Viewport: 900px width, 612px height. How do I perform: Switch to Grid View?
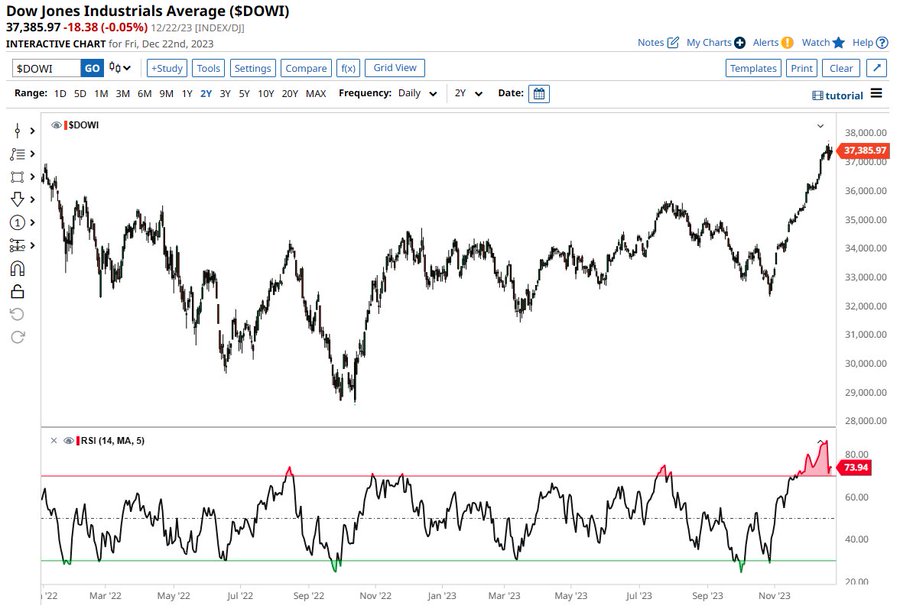pos(395,68)
